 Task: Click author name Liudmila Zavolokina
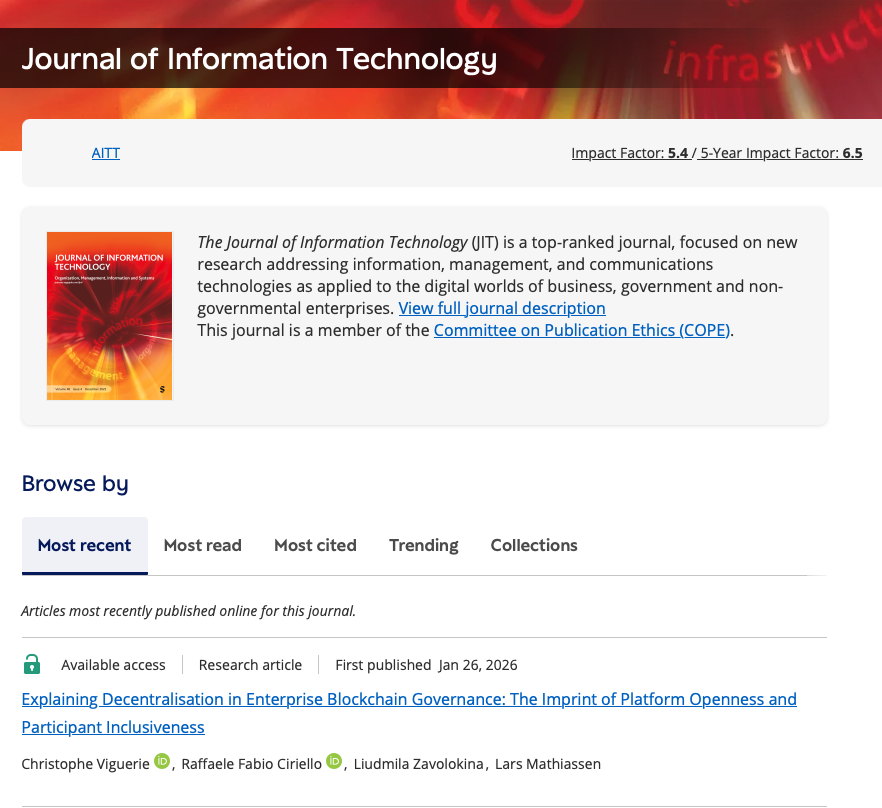click(x=420, y=765)
